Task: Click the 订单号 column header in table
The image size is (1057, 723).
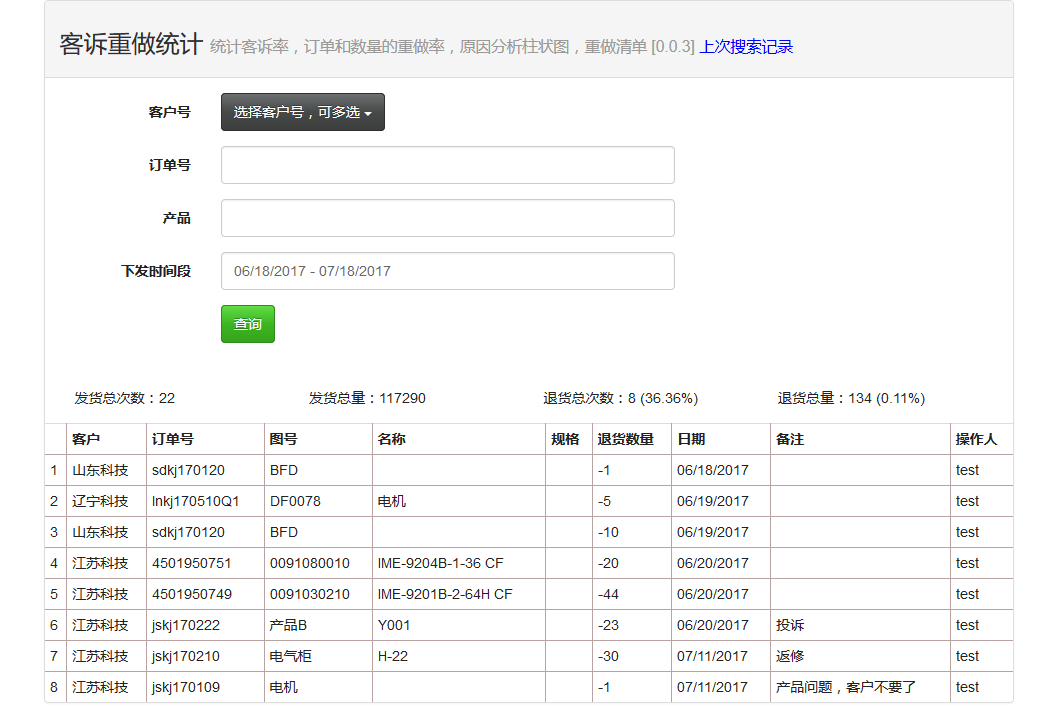Action: click(x=173, y=439)
